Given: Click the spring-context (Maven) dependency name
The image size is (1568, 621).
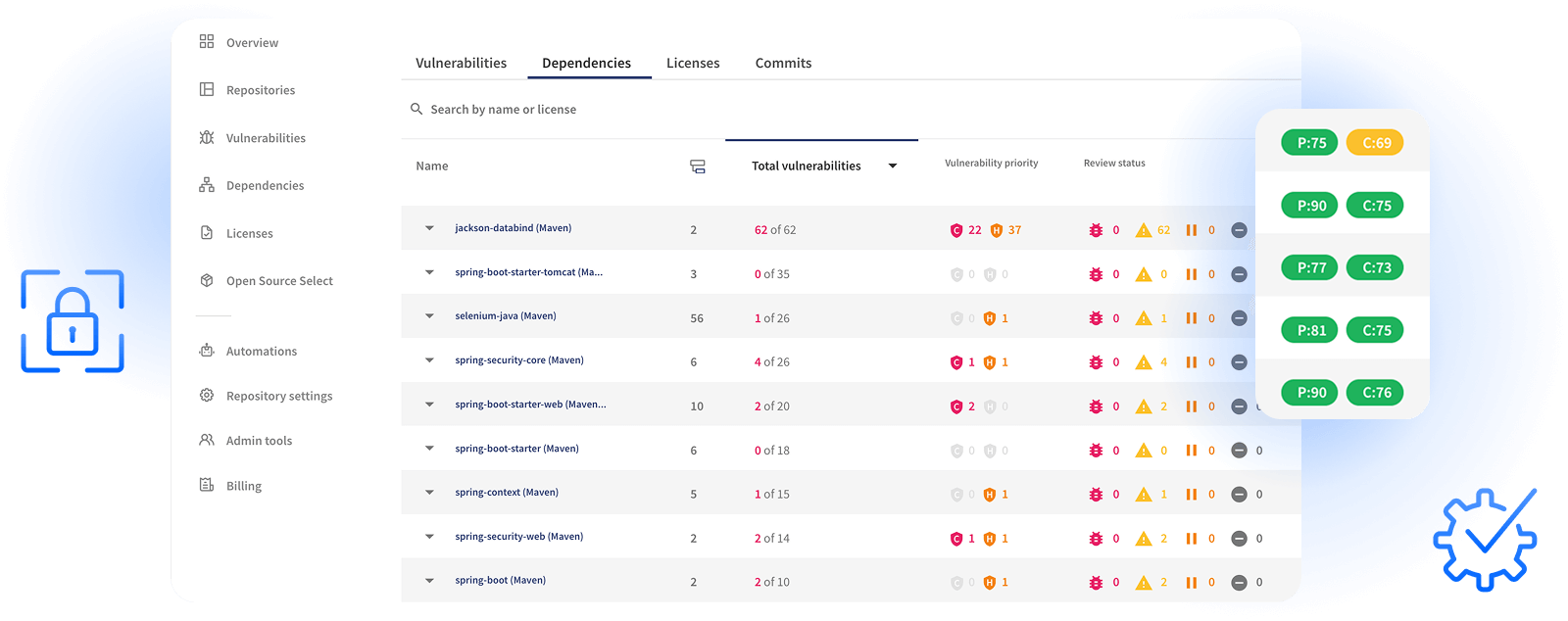Looking at the screenshot, I should (507, 493).
